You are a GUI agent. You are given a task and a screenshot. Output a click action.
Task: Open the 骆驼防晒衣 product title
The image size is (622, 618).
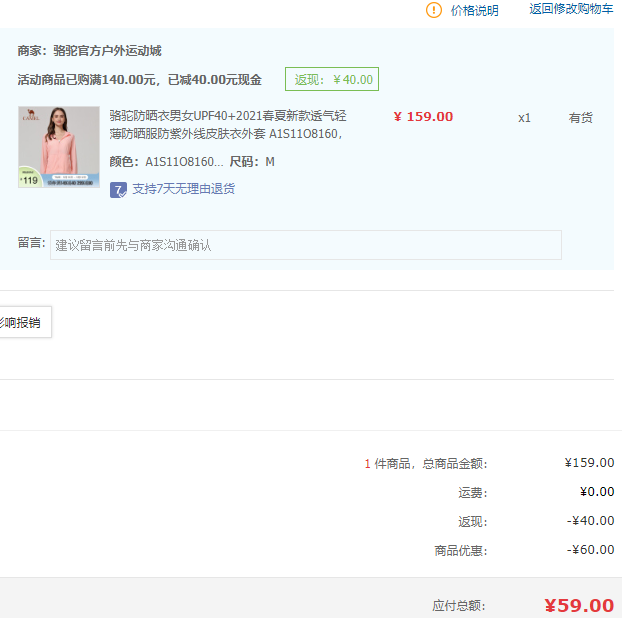coord(228,125)
